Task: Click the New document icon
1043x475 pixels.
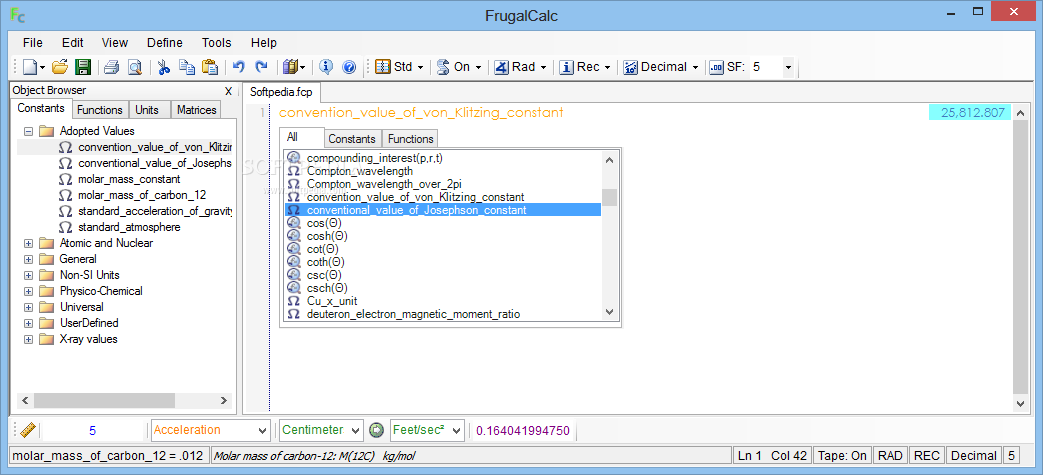Action: [30, 67]
